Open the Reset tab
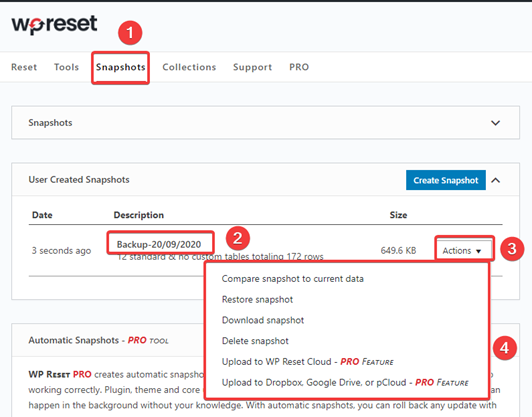 pyautogui.click(x=24, y=67)
